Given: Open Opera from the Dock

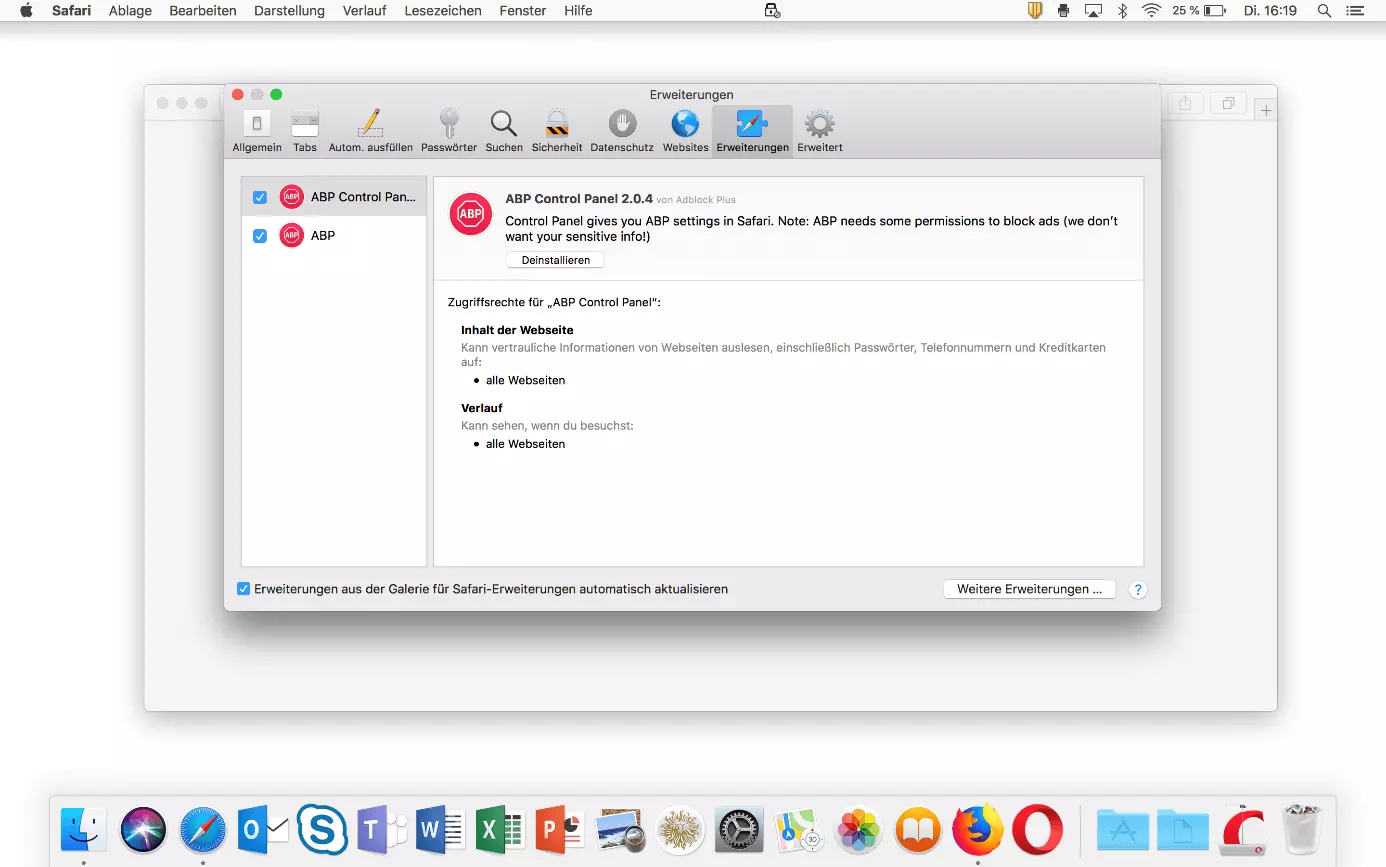Looking at the screenshot, I should (1037, 829).
